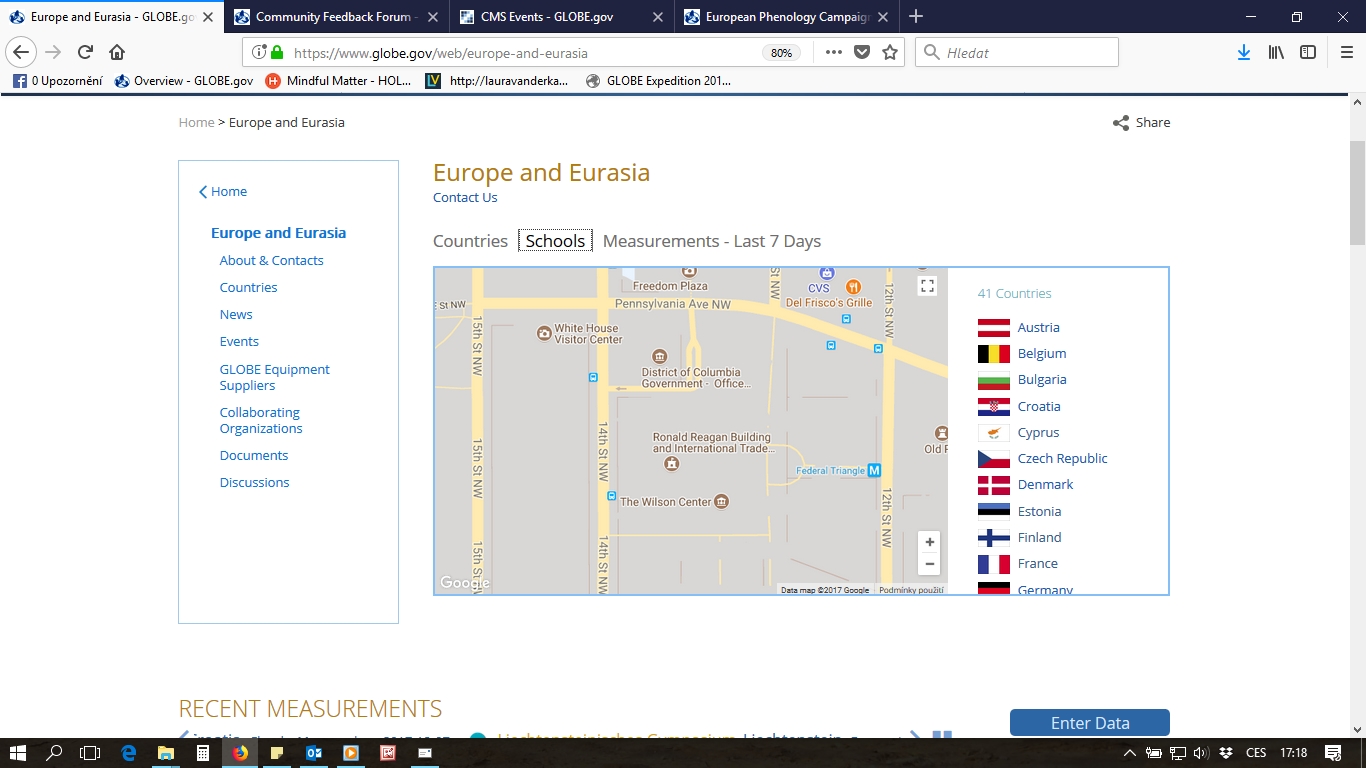Select Czech Republic from country list

1062,459
